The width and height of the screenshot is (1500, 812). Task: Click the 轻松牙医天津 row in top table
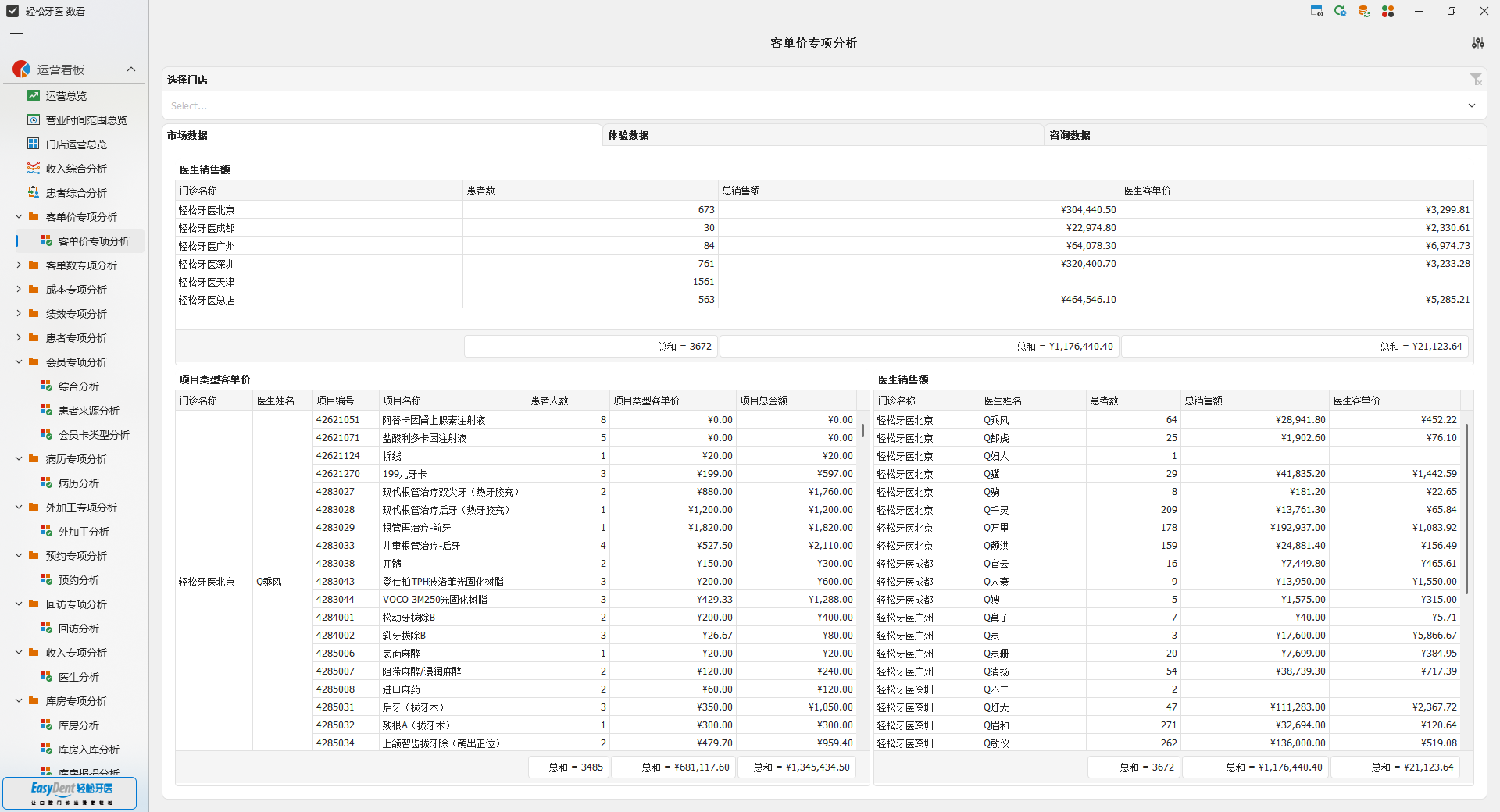(x=824, y=281)
